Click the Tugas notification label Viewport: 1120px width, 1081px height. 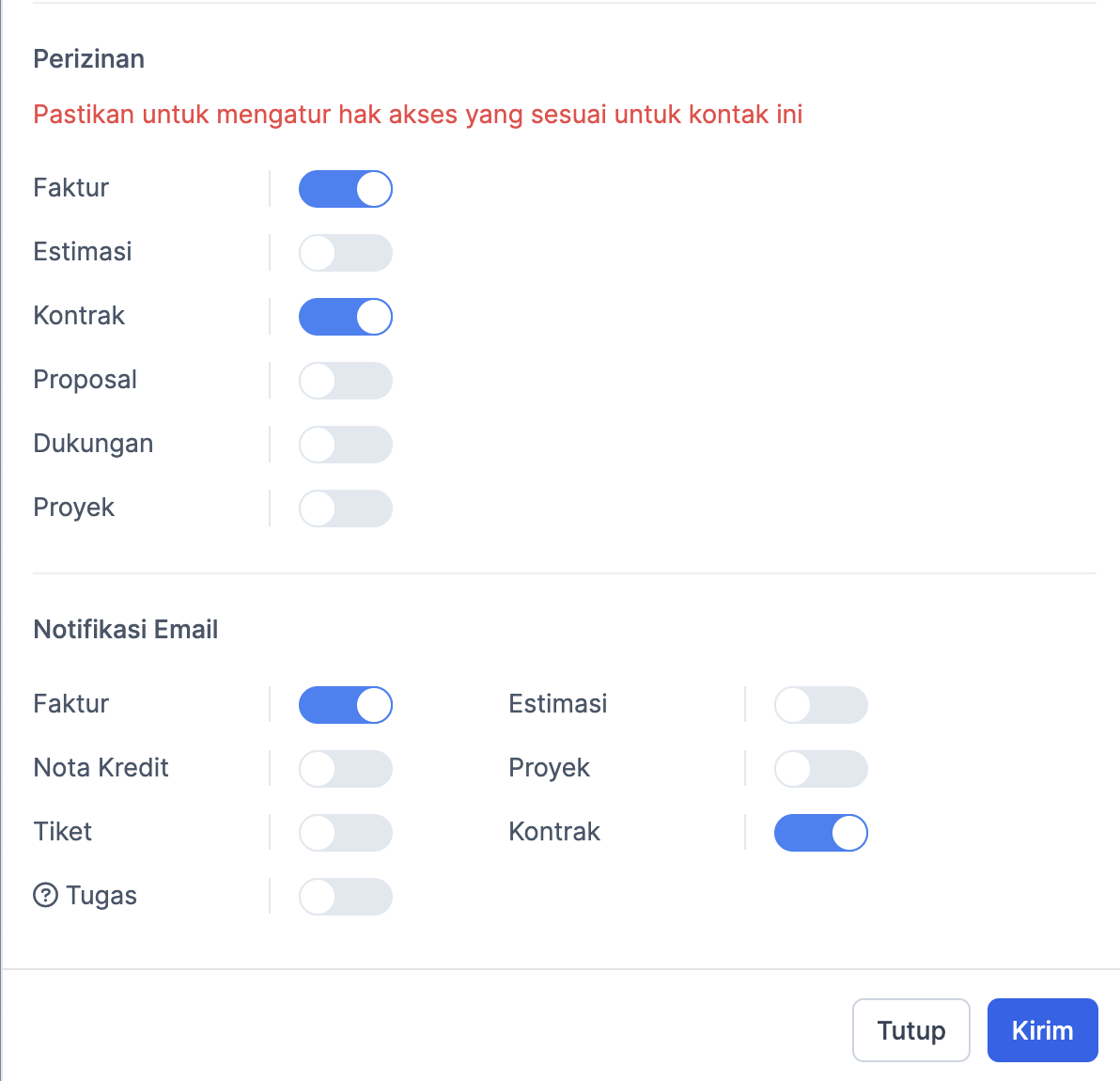[x=101, y=896]
